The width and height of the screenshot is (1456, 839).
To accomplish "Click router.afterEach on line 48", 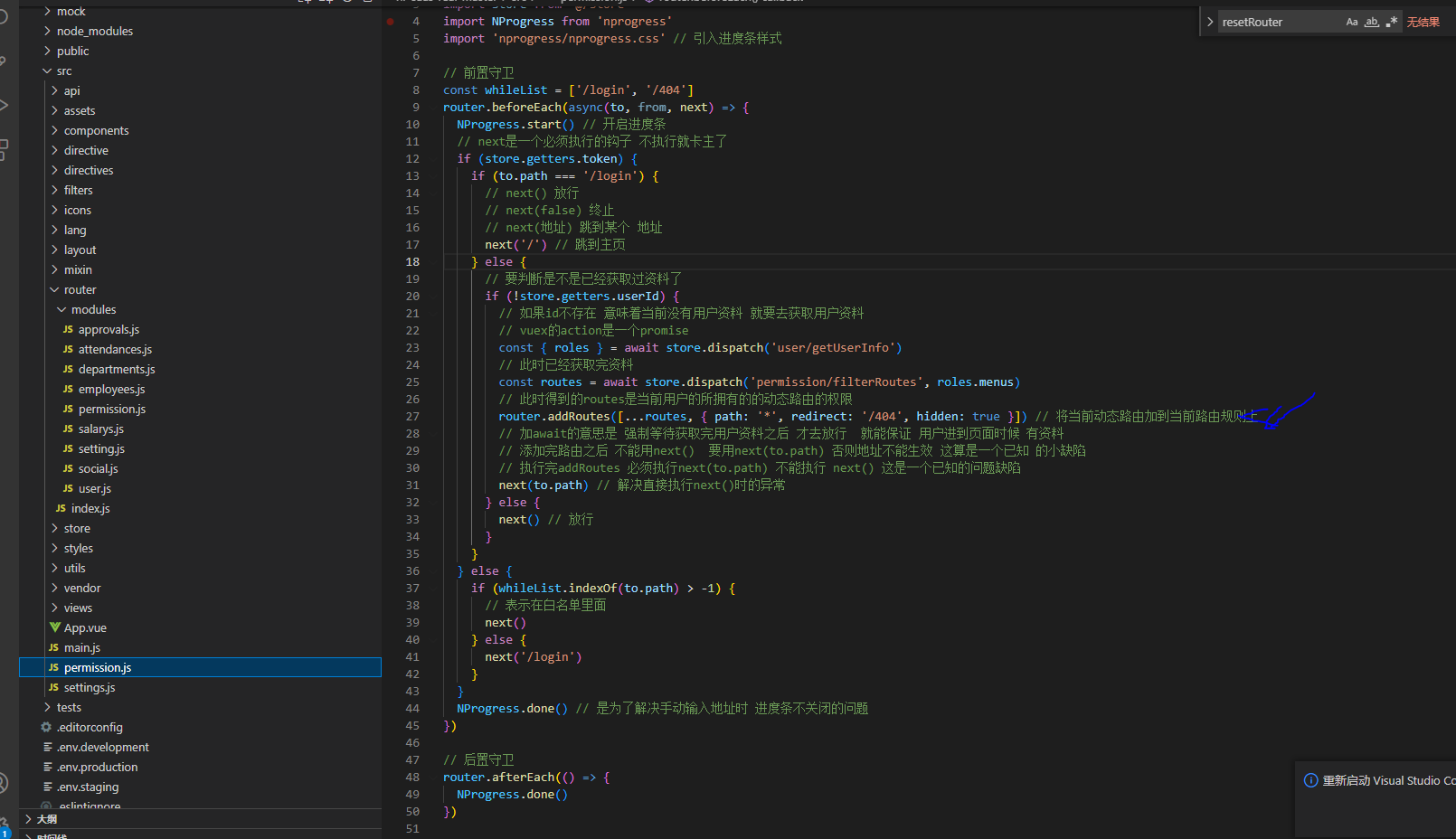I will click(498, 777).
